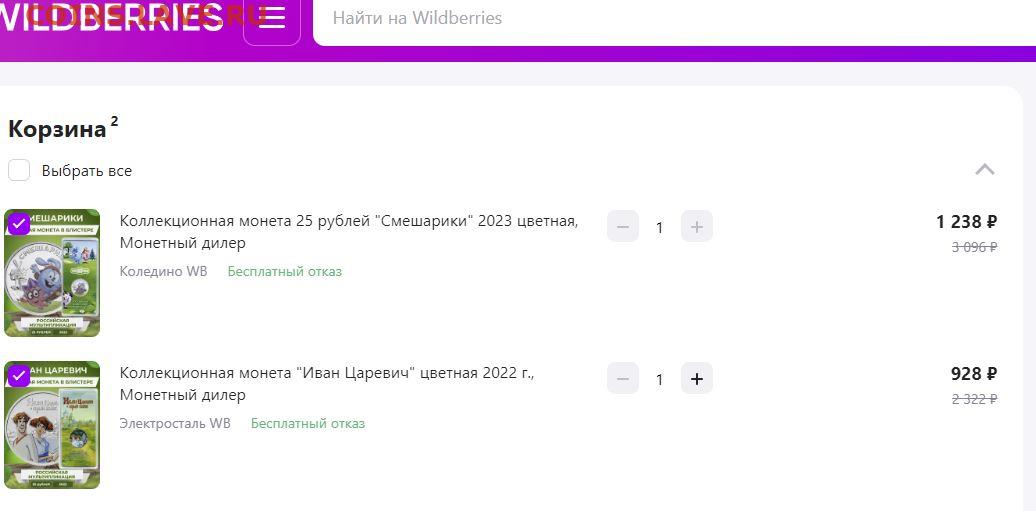Click 'Коледино WB' warehouse label
Screen dimensions: 1036x511
click(163, 272)
